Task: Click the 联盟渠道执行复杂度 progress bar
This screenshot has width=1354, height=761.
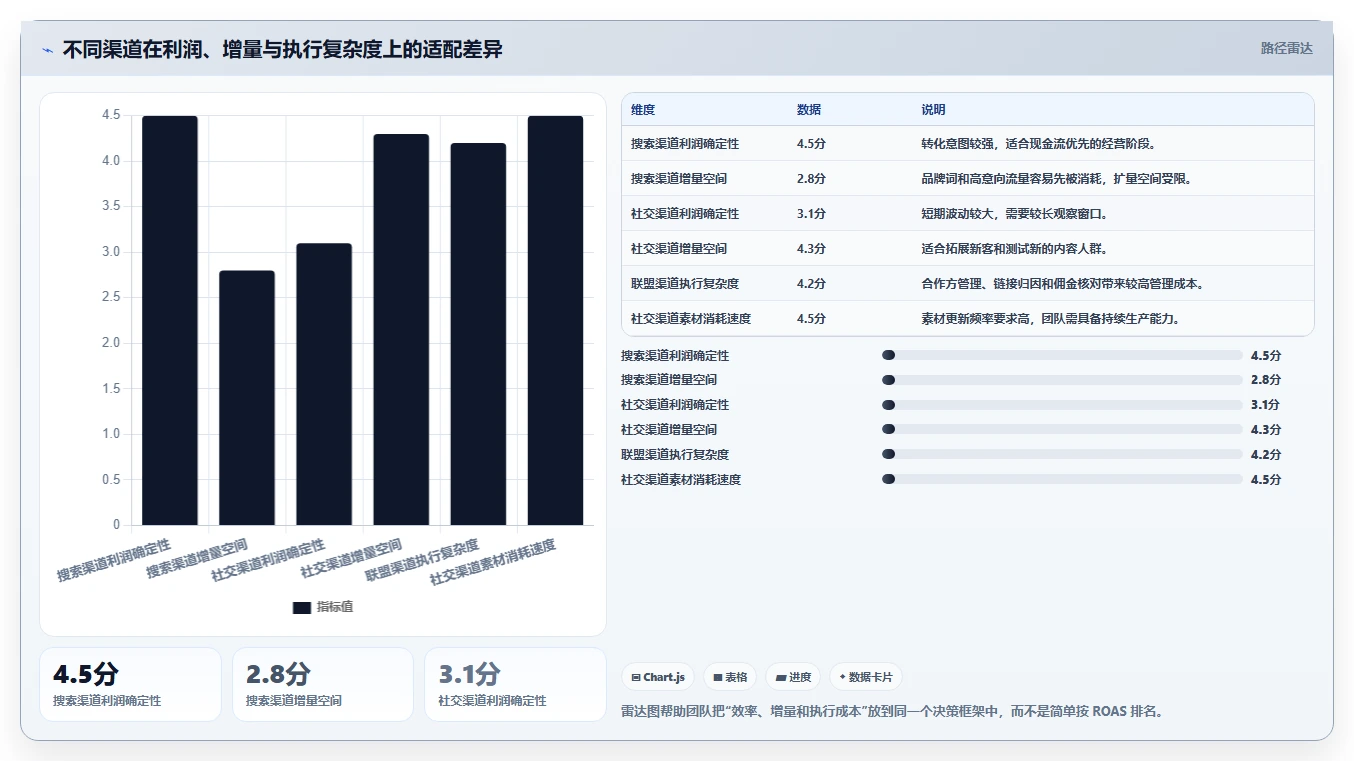Action: click(x=1062, y=454)
